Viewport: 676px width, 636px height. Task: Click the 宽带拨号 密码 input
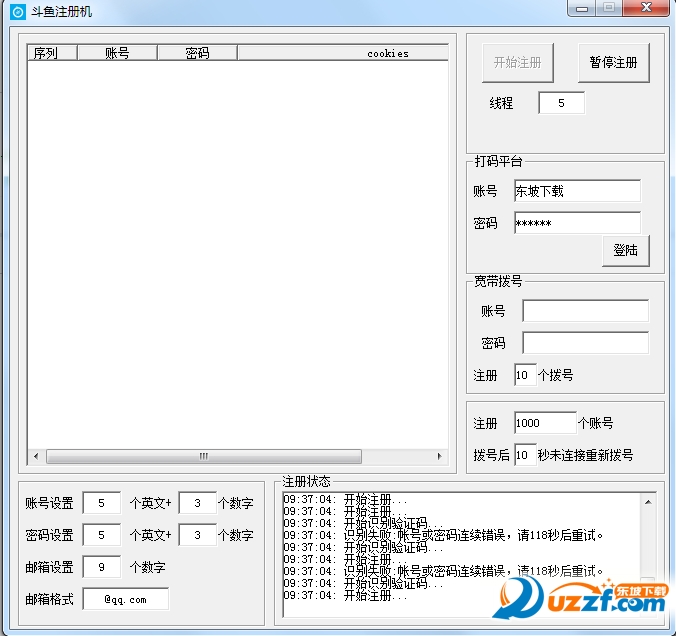click(x=585, y=343)
